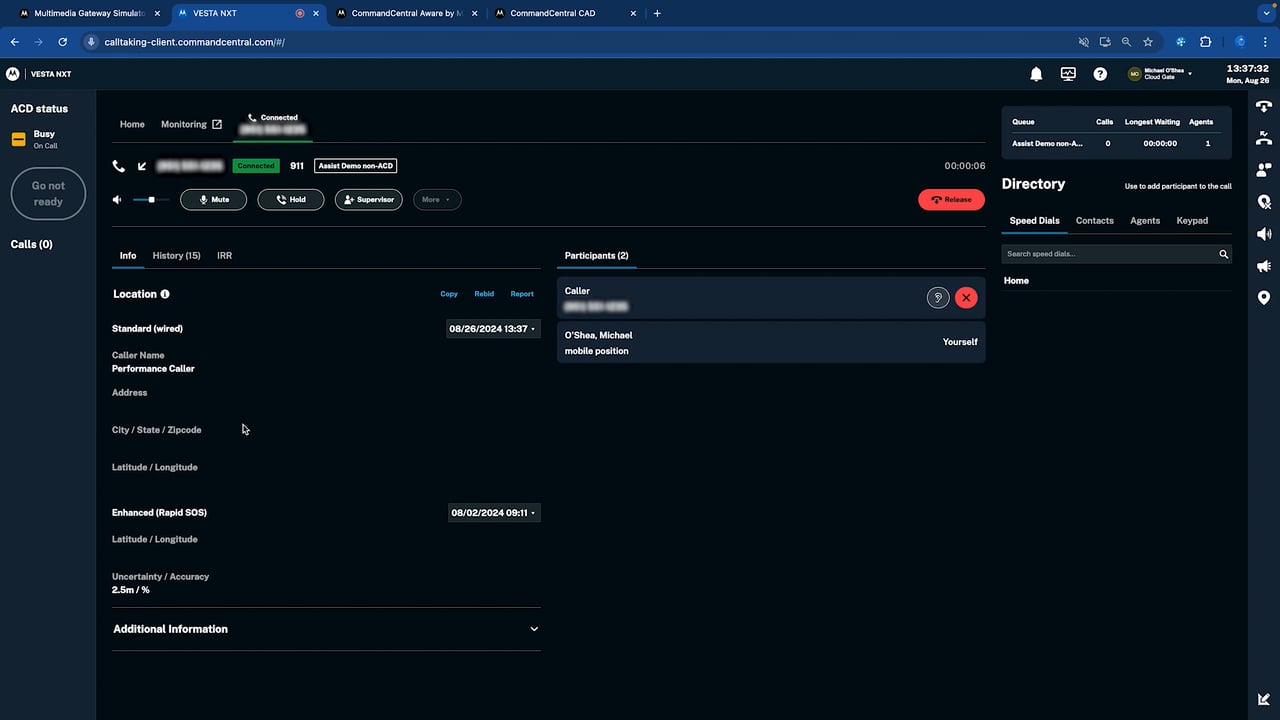Mute the current call

[x=214, y=200]
